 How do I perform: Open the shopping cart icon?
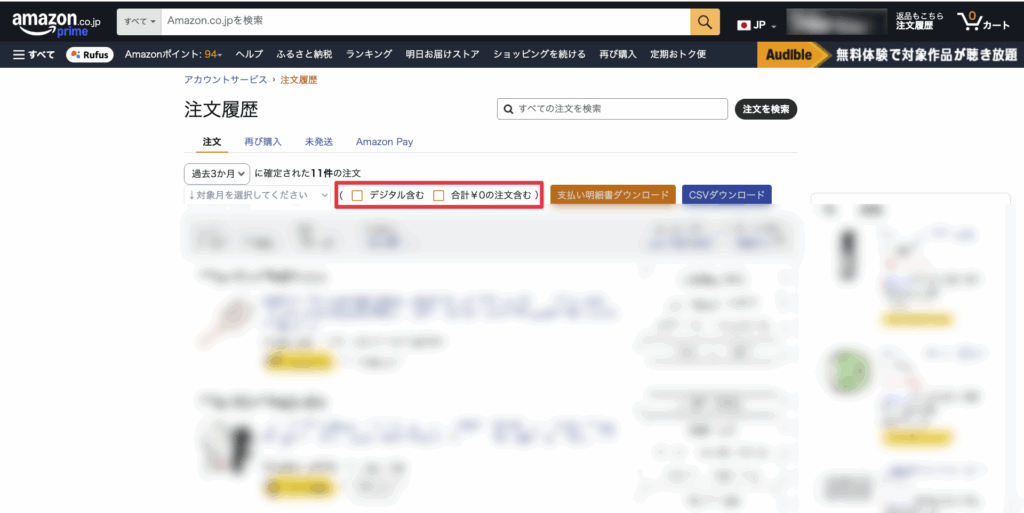[x=982, y=22]
